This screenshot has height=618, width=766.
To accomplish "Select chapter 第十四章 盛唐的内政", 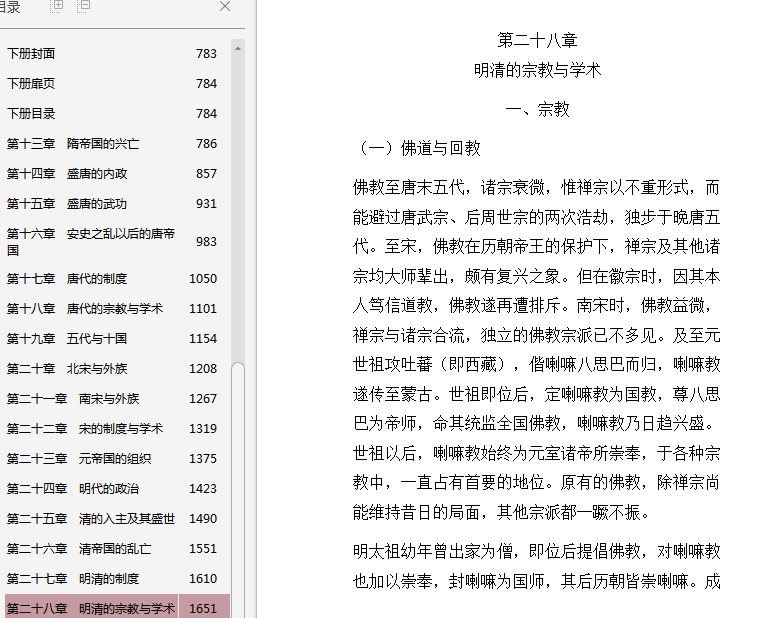I will (67, 174).
